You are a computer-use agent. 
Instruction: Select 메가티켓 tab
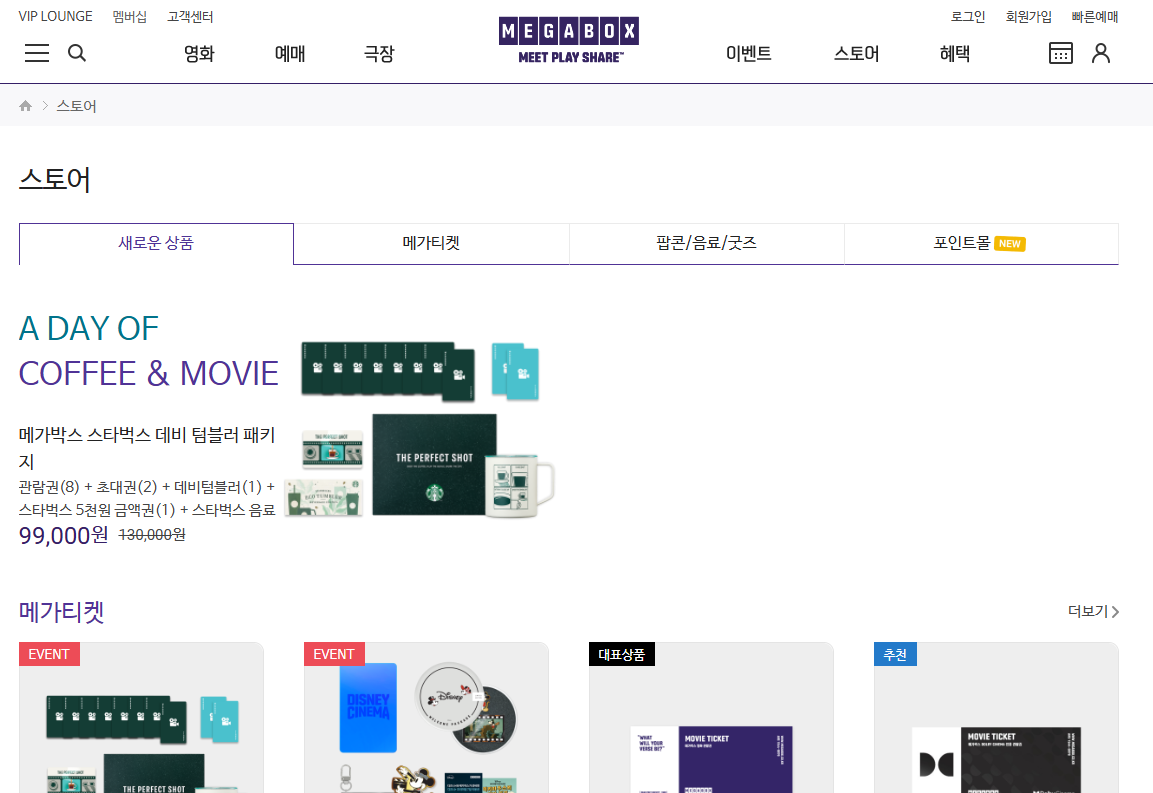(x=431, y=243)
